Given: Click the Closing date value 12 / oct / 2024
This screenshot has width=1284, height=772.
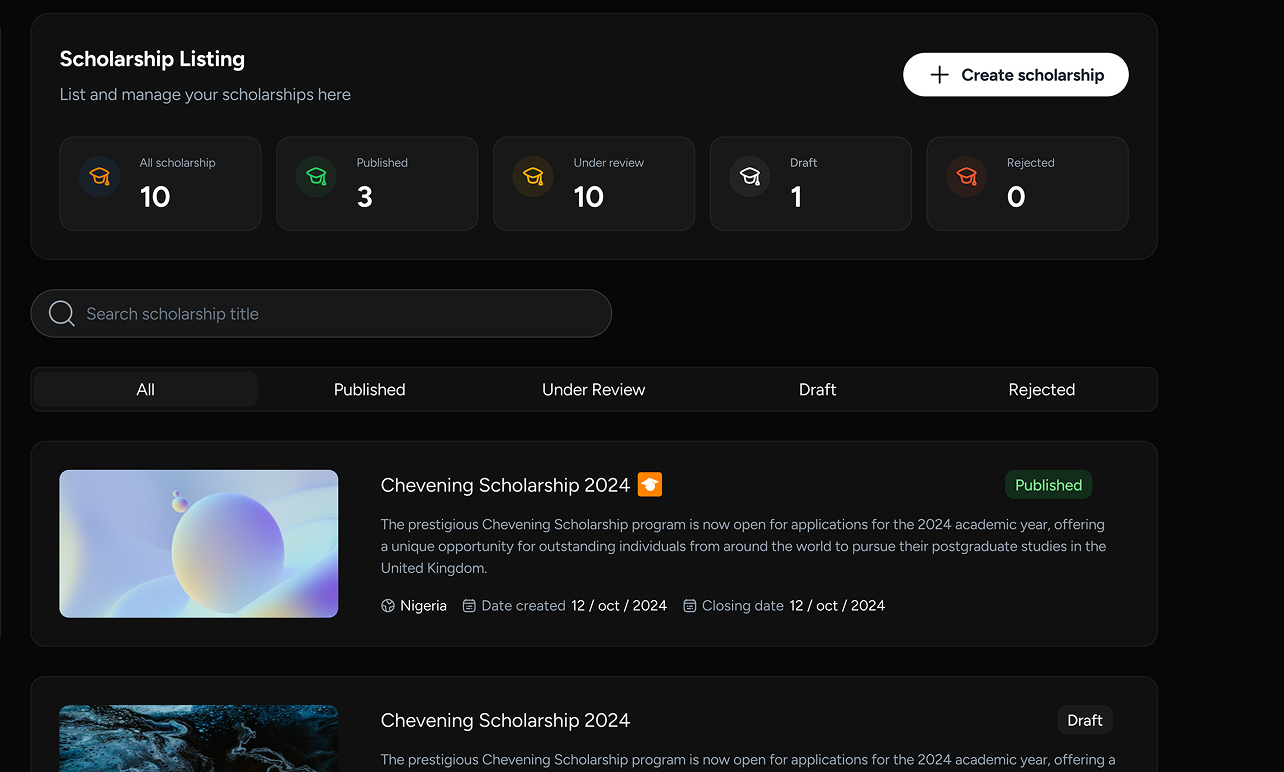Looking at the screenshot, I should click(837, 606).
